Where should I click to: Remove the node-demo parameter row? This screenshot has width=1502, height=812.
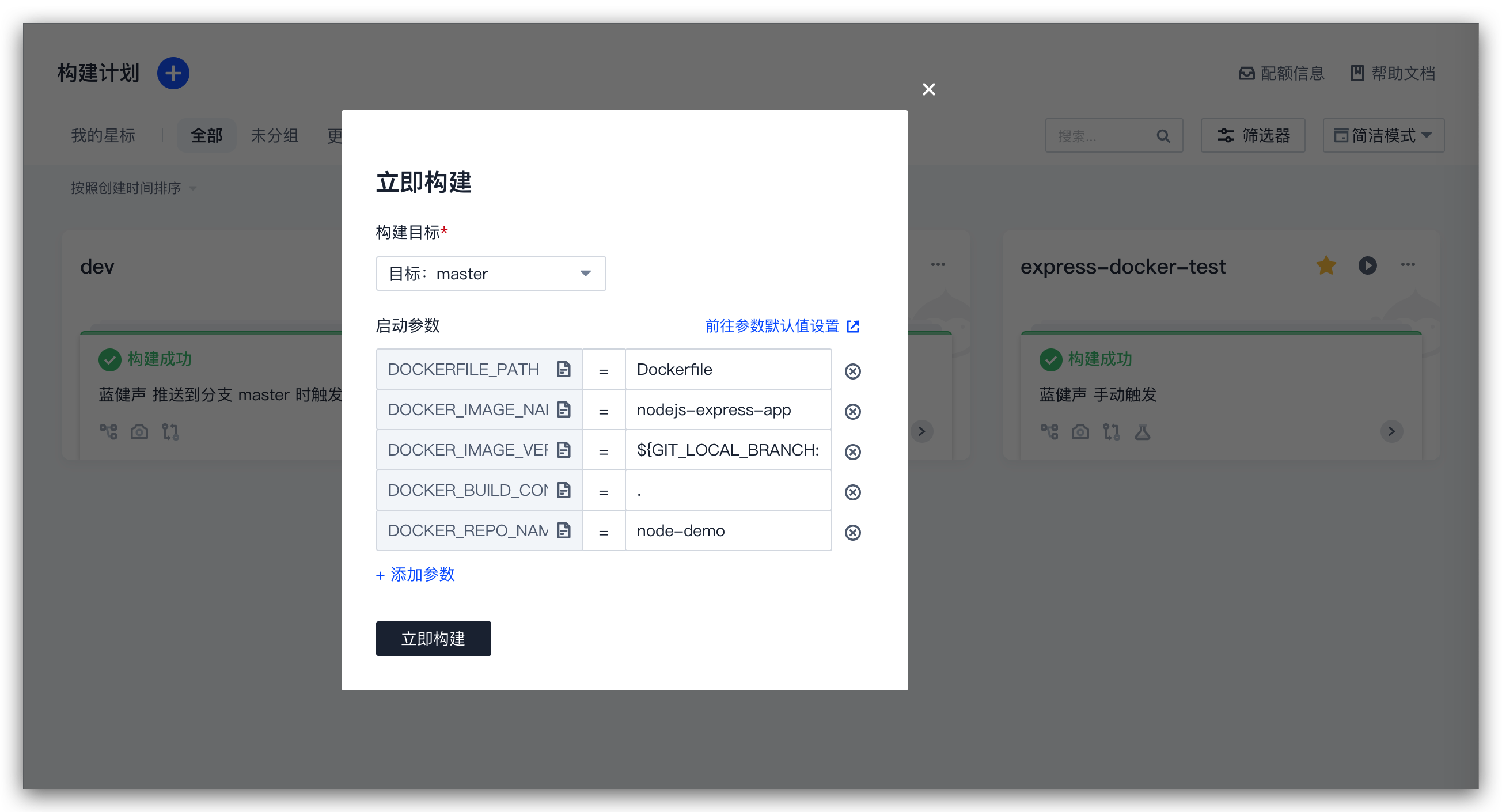[852, 532]
